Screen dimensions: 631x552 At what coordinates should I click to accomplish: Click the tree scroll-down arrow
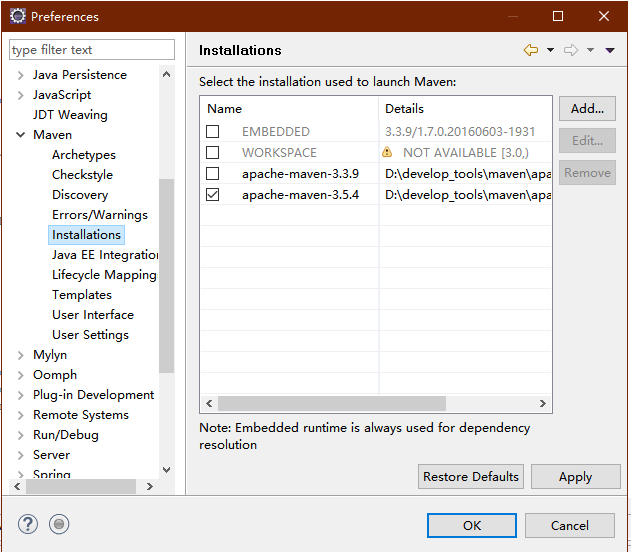tap(166, 470)
